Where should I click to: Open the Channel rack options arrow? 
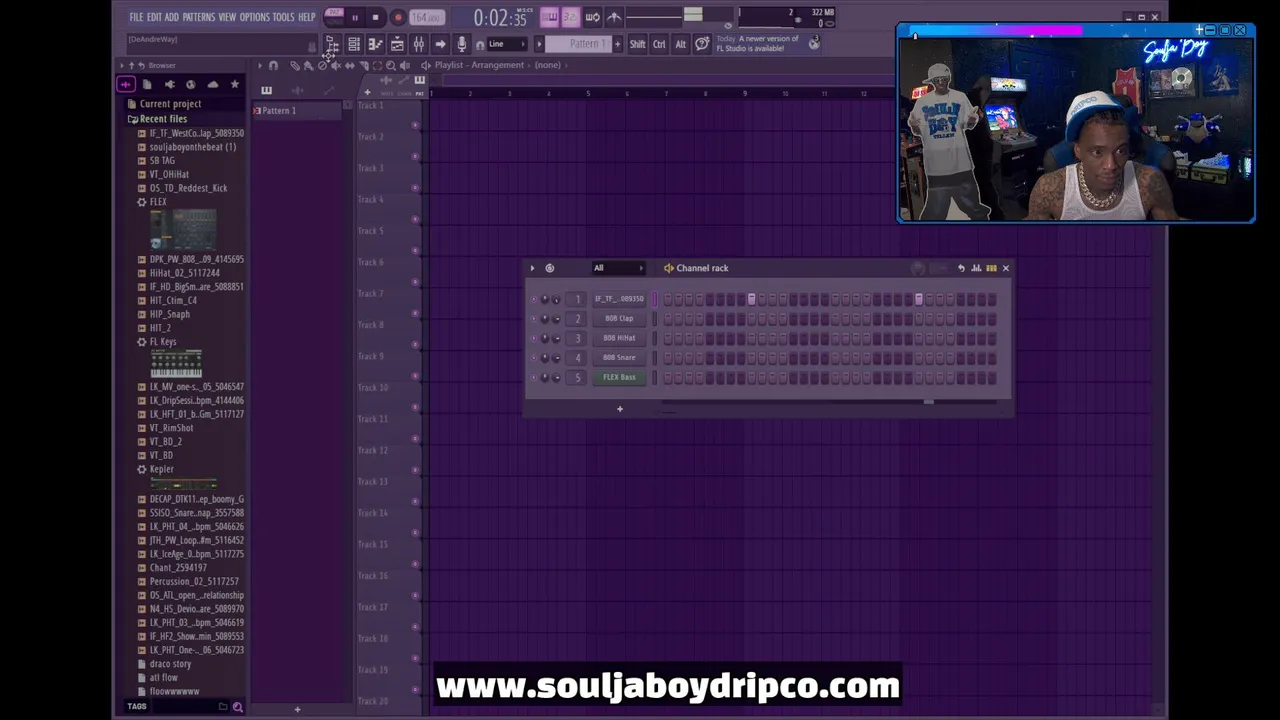(x=532, y=268)
